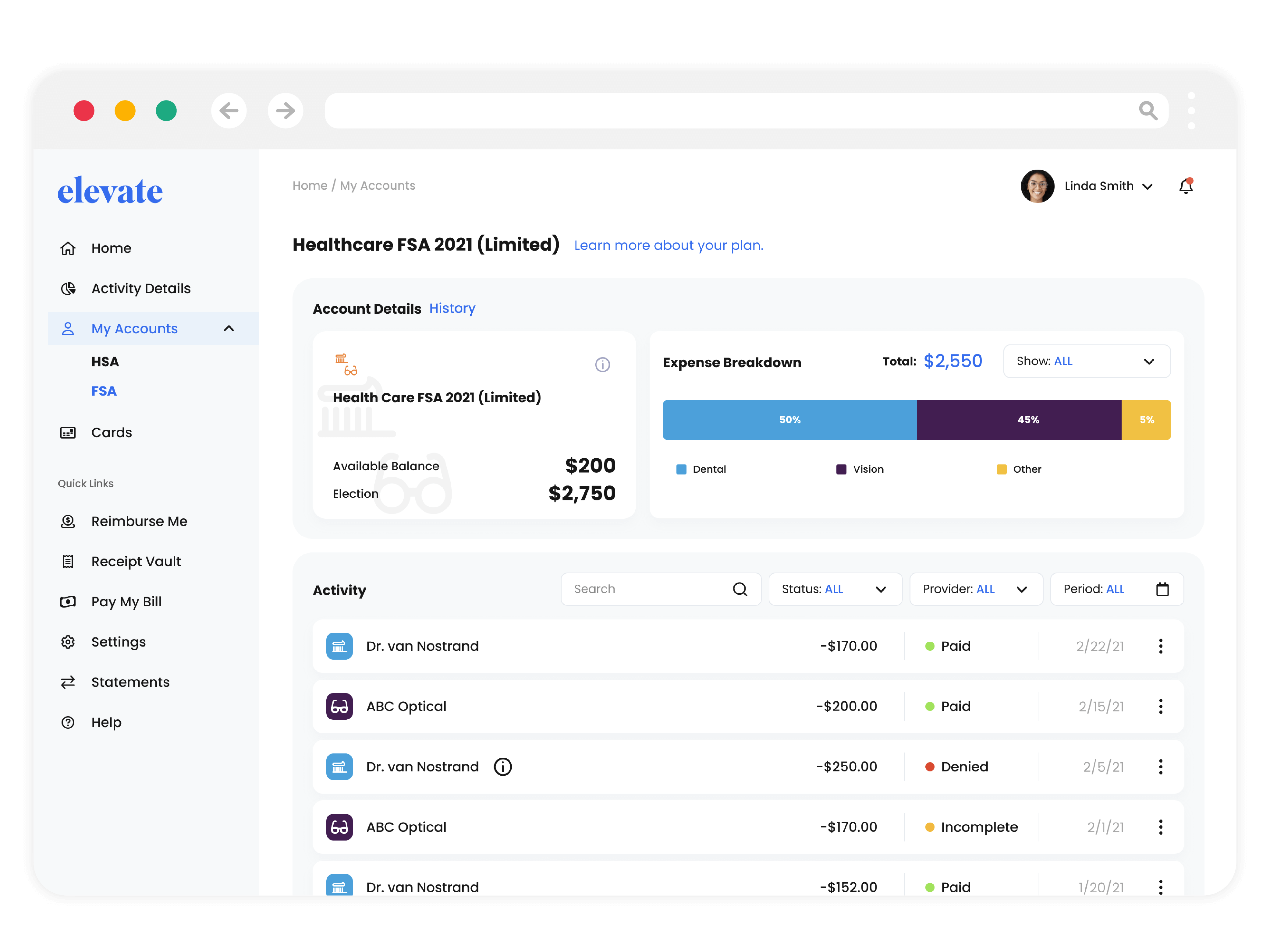Go to Reimburse Me quick link
The image size is (1270, 952).
[x=139, y=521]
